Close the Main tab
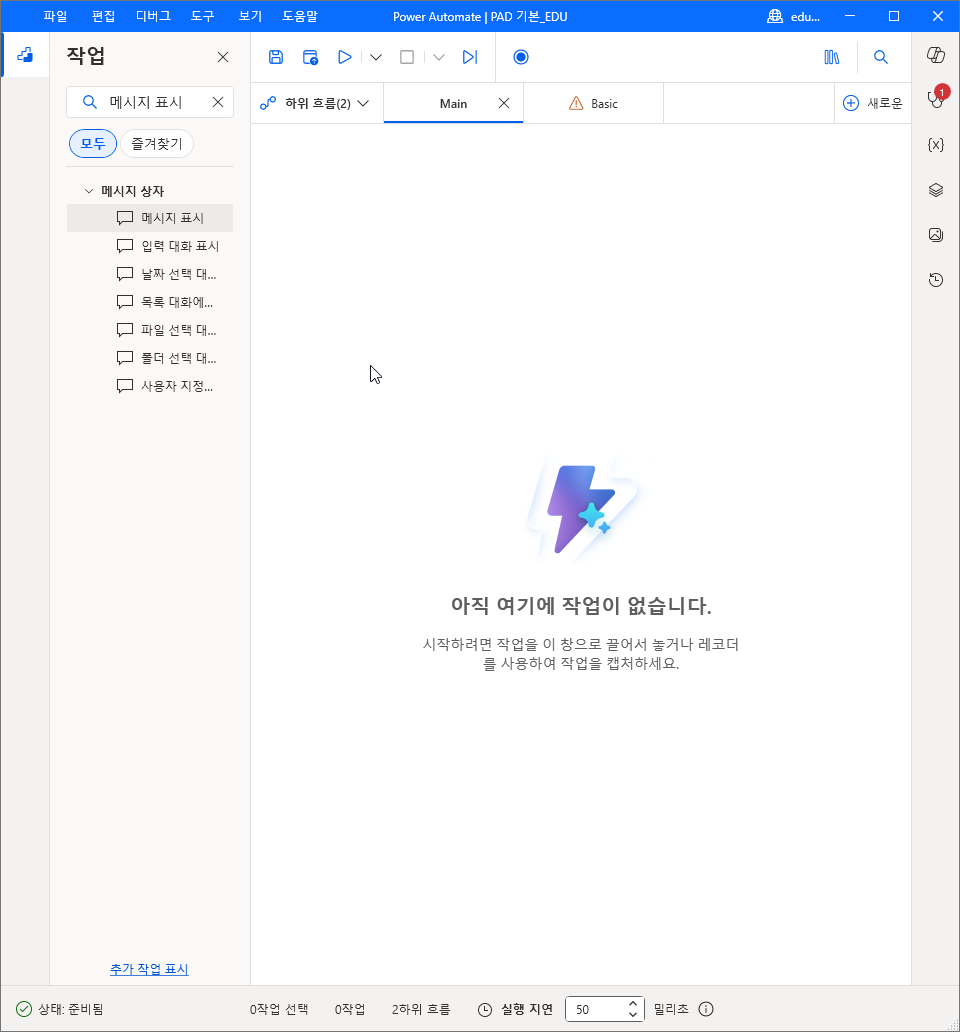The image size is (960, 1032). tap(504, 103)
